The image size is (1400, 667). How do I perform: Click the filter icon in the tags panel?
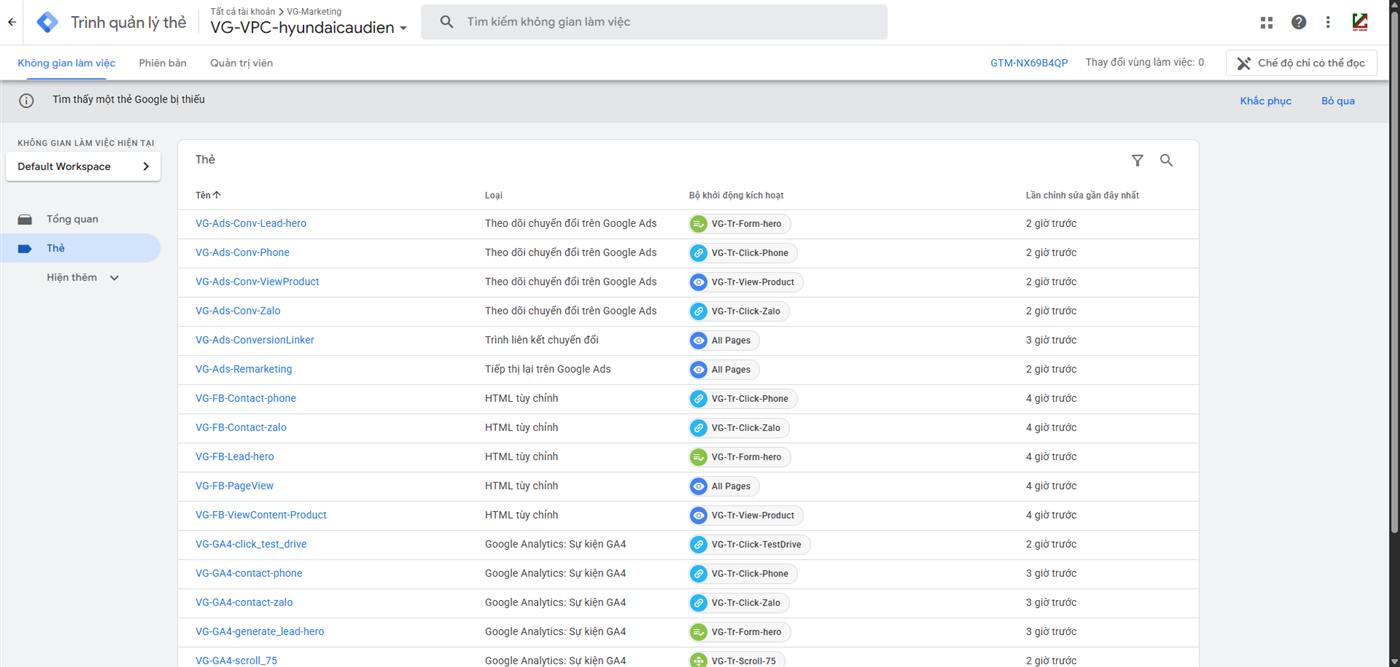point(1137,160)
